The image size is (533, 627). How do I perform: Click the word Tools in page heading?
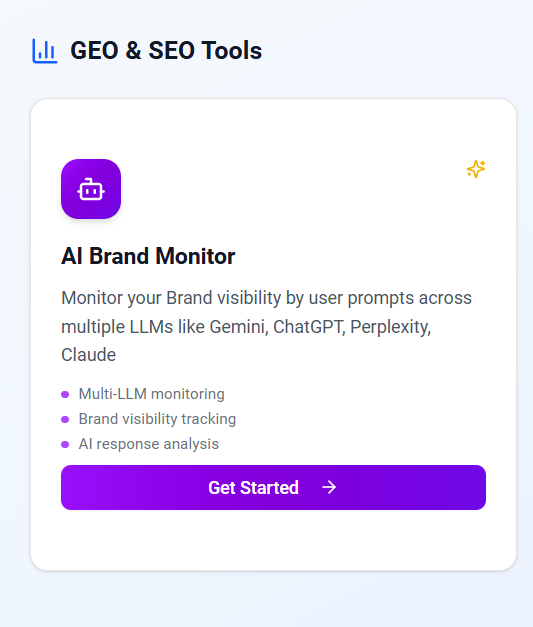pyautogui.click(x=232, y=50)
